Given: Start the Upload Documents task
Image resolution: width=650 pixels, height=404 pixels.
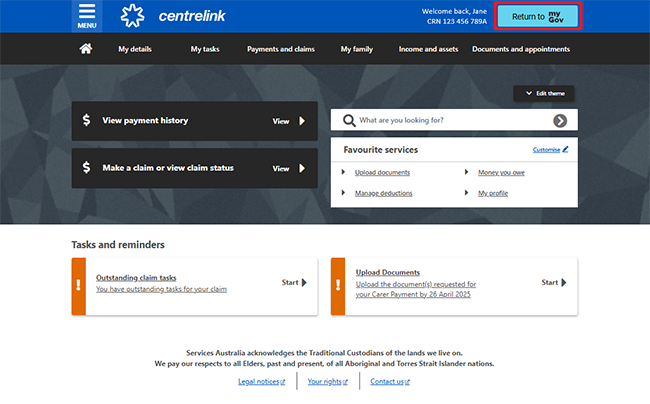Looking at the screenshot, I should click(554, 283).
